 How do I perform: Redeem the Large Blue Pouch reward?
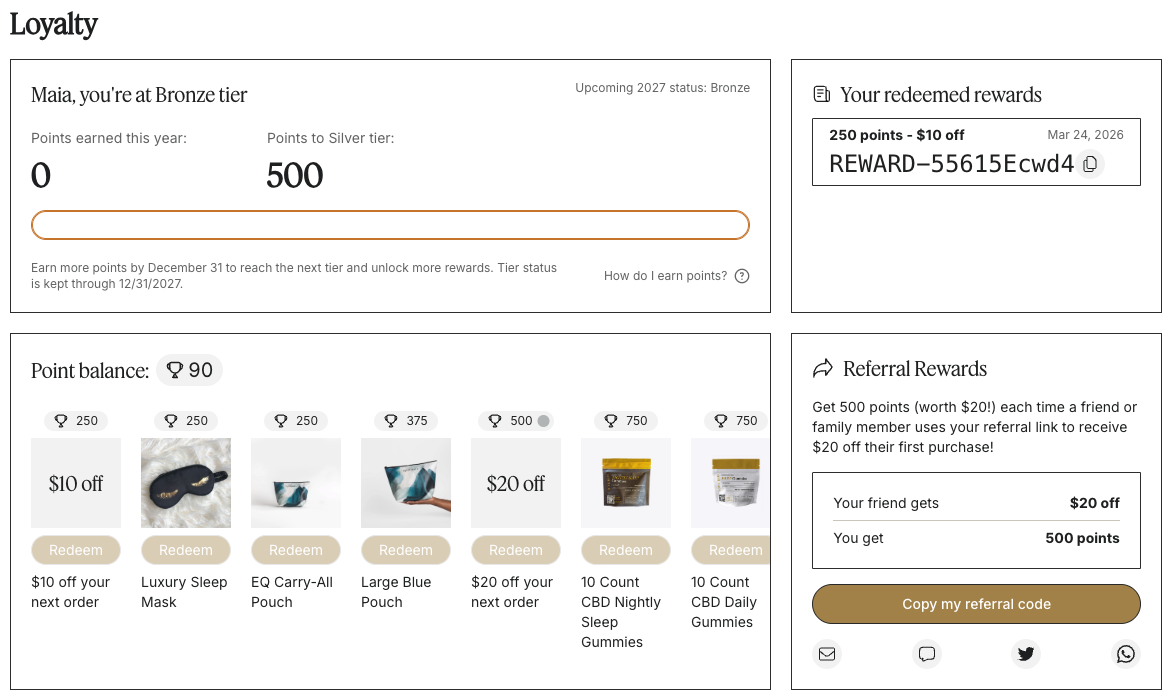pos(406,550)
